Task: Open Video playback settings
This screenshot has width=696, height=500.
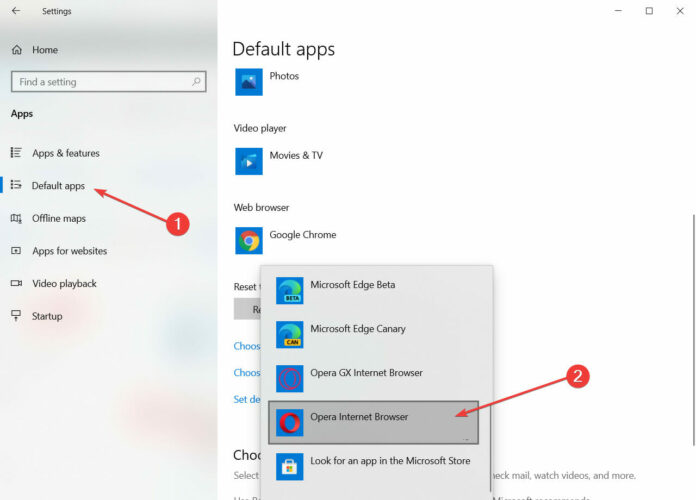Action: (x=64, y=283)
